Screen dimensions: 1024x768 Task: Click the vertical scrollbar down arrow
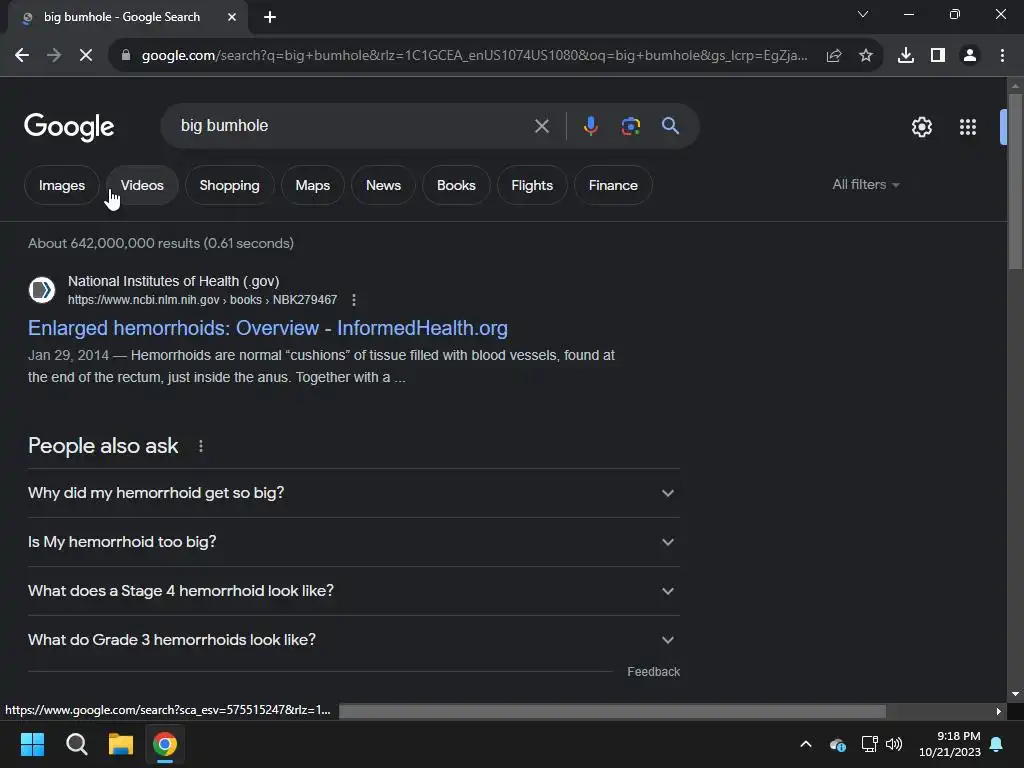tap(1015, 694)
